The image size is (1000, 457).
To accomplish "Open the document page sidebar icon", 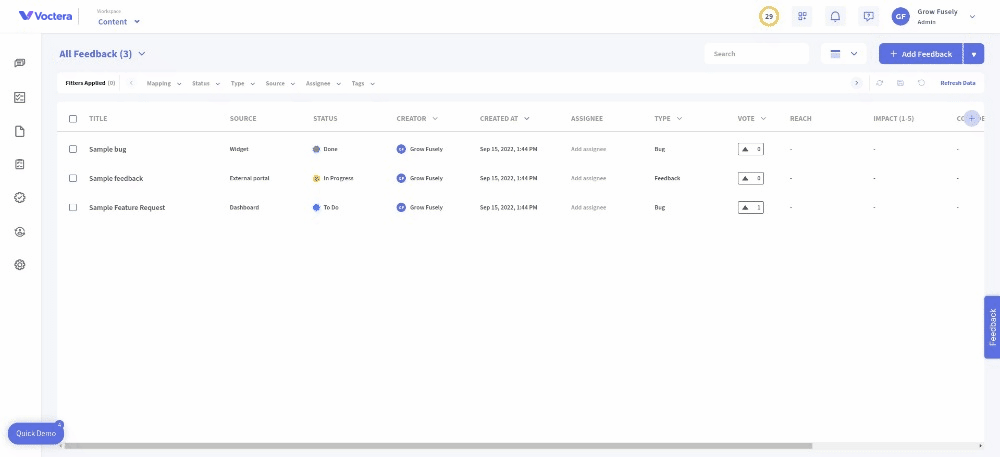I will [x=20, y=131].
